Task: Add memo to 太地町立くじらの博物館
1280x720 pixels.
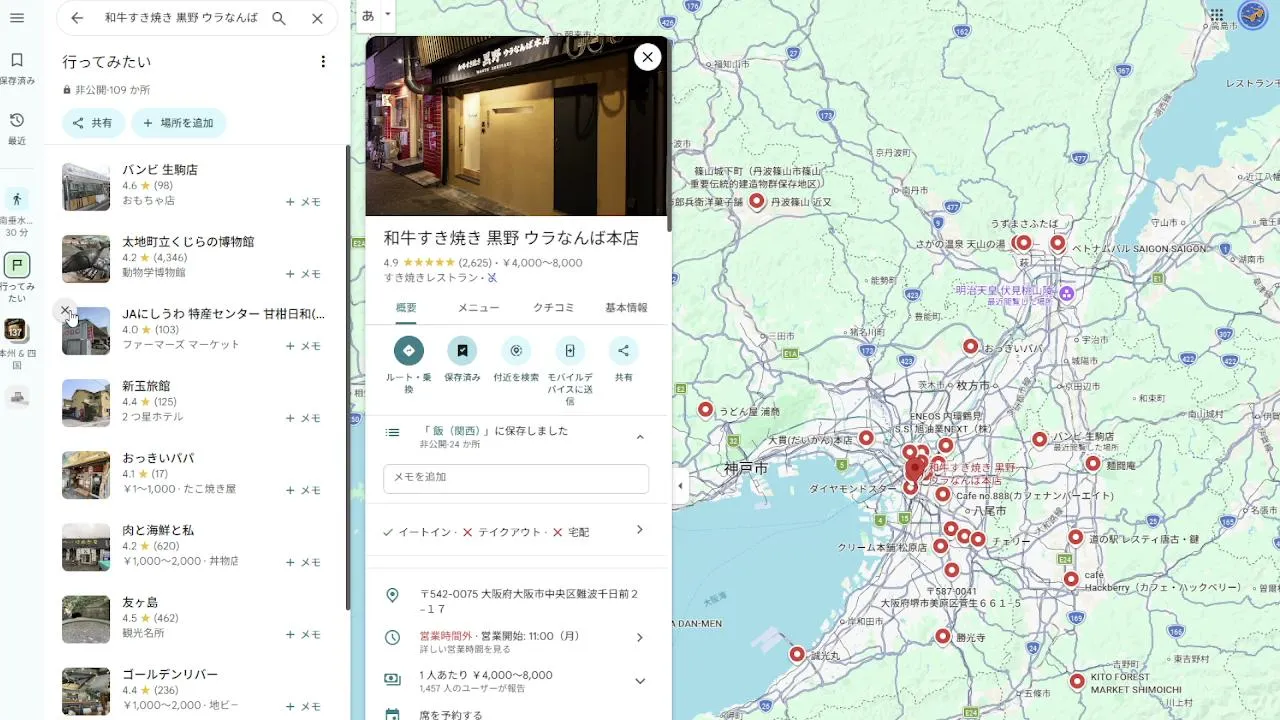Action: [x=304, y=274]
